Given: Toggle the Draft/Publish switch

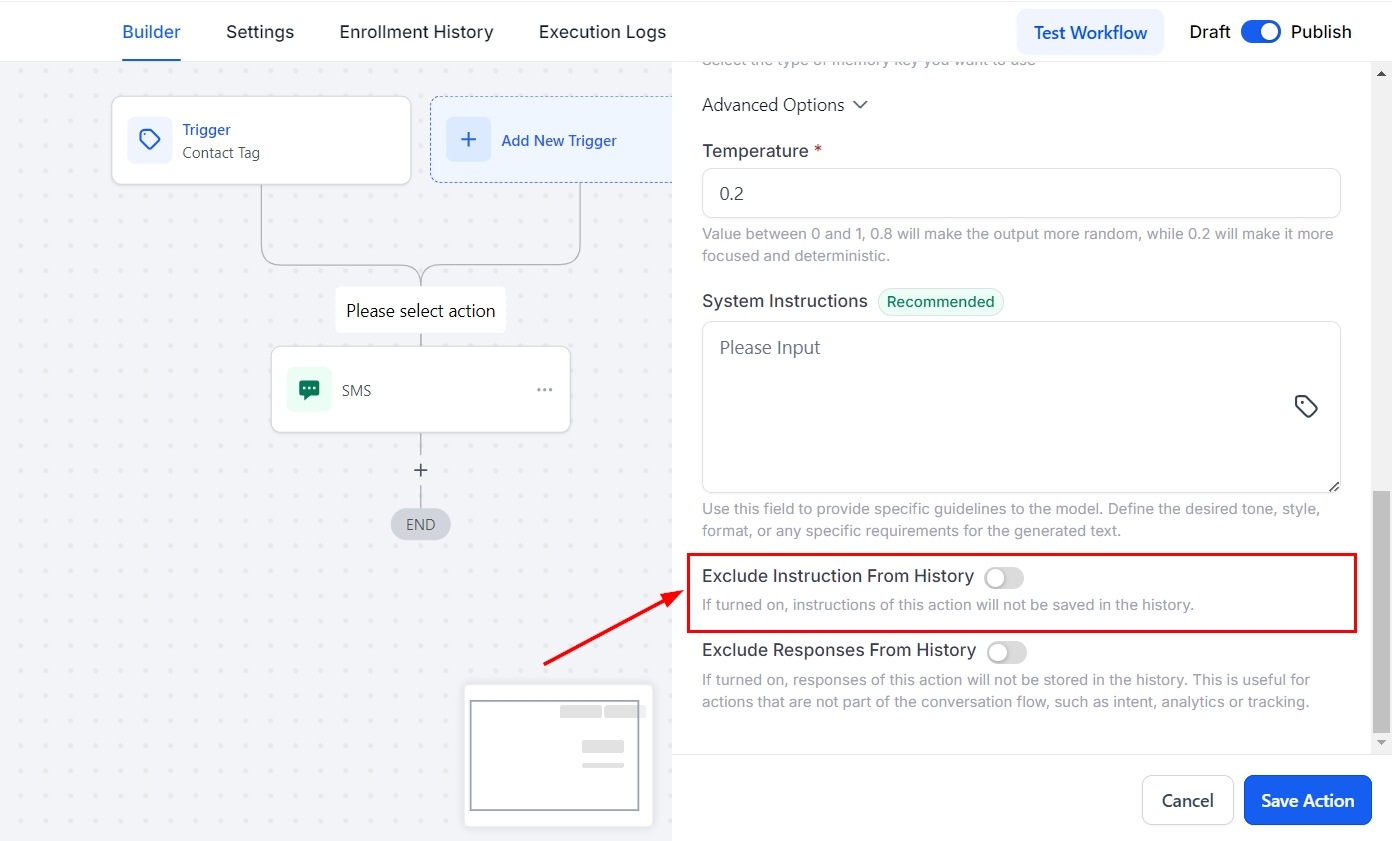Looking at the screenshot, I should (x=1260, y=32).
